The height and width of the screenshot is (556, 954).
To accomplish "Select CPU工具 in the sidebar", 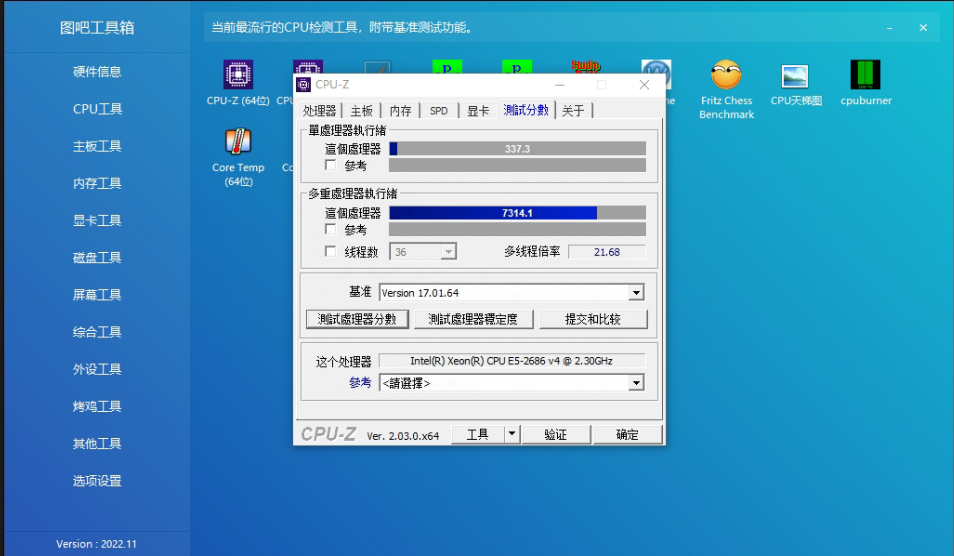I will coord(97,109).
